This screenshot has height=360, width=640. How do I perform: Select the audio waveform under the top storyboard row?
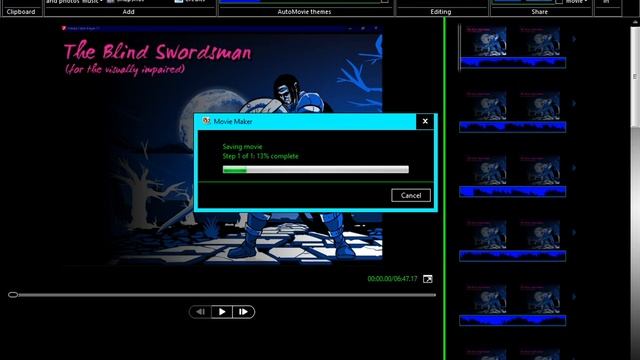pyautogui.click(x=513, y=62)
